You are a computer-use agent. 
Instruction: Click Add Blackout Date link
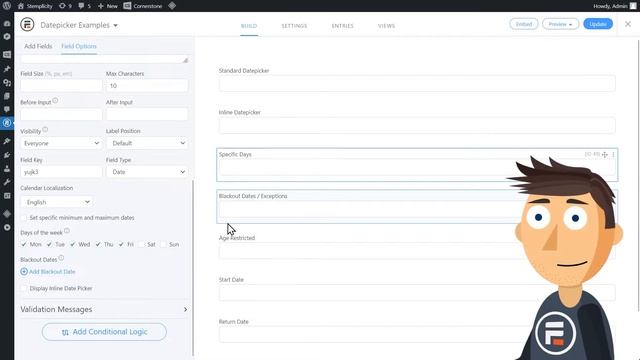48,271
